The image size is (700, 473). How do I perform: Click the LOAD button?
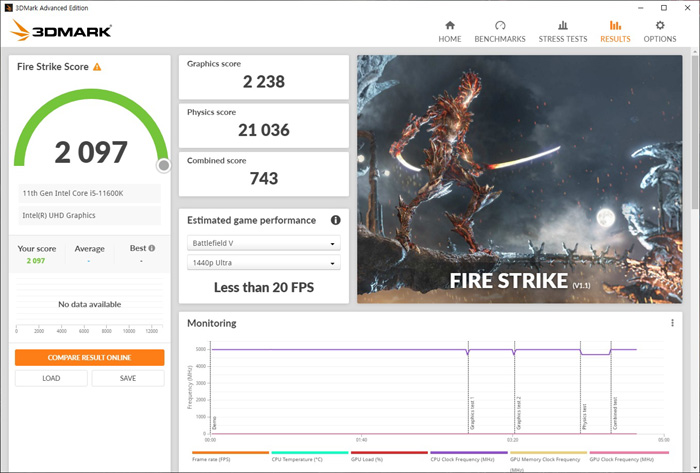(x=51, y=378)
